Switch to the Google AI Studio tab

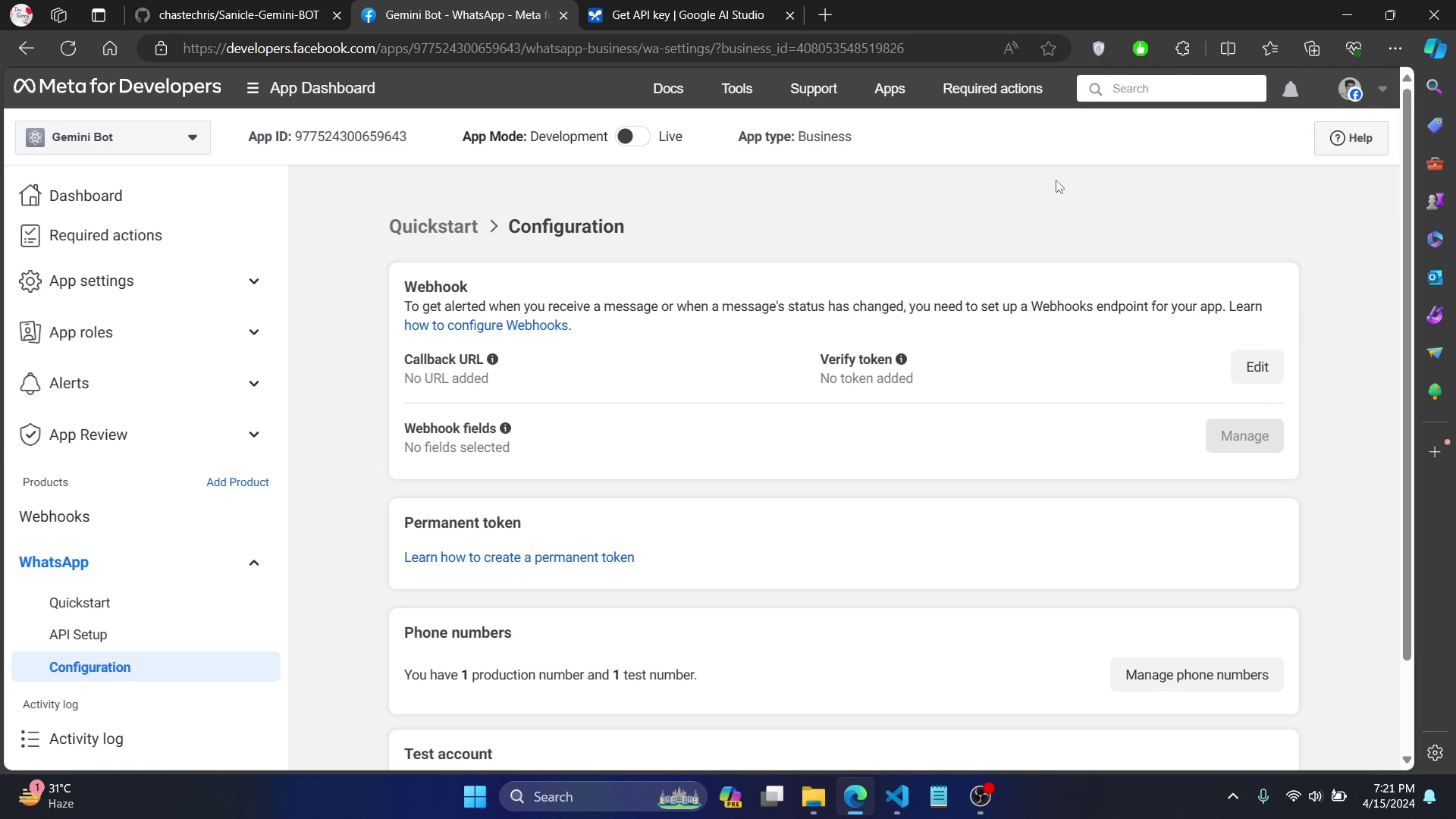(x=687, y=15)
